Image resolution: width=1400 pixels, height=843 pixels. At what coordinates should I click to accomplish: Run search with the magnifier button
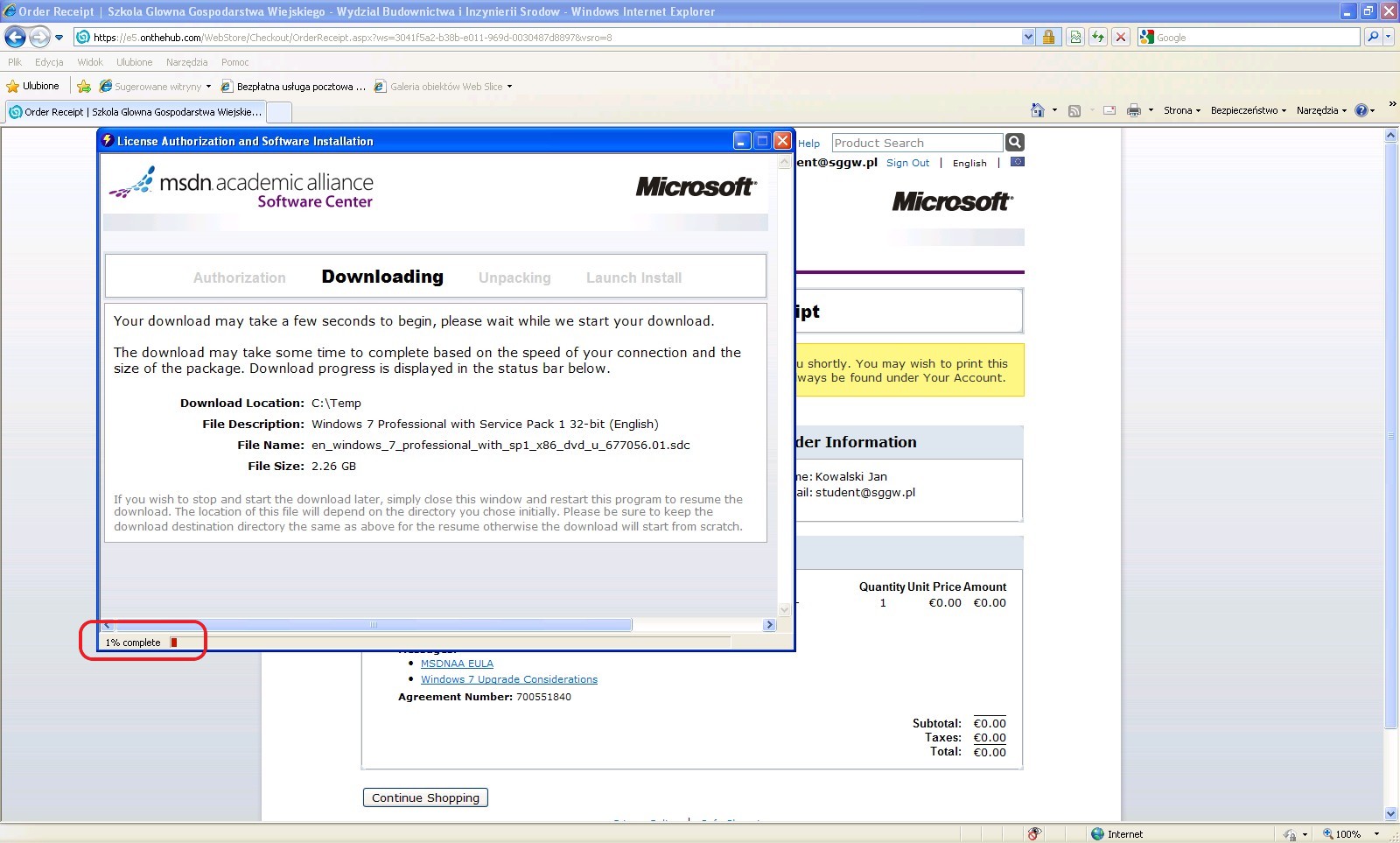click(x=1372, y=38)
